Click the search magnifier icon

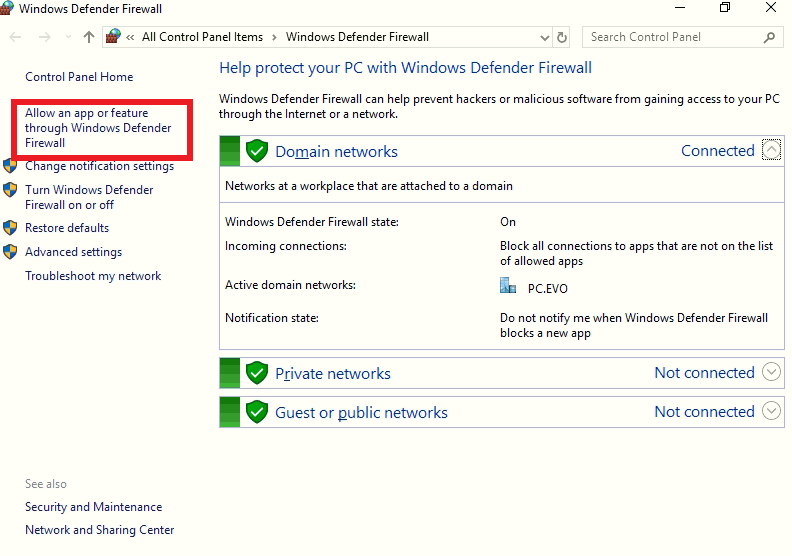click(769, 37)
